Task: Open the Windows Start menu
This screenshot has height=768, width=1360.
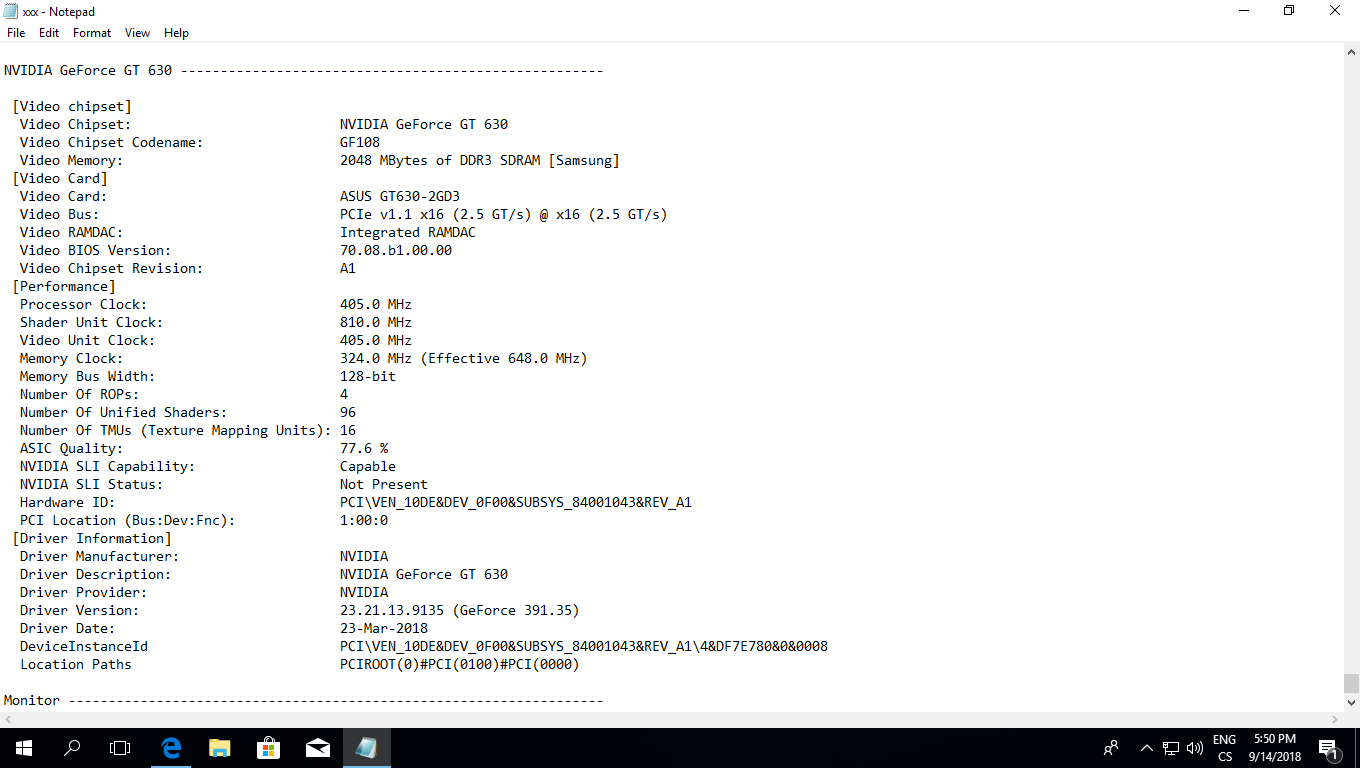Action: (x=24, y=748)
